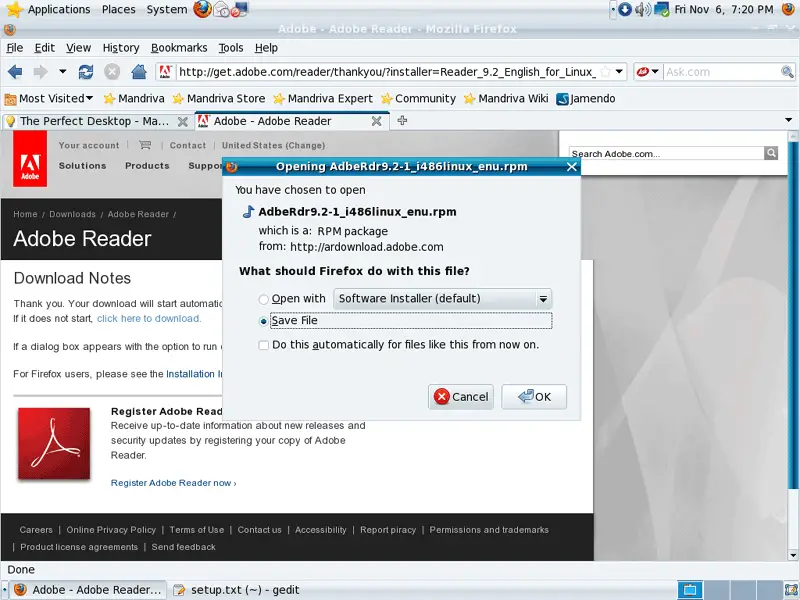Click the Mandriva Store bookmark
Image resolution: width=800 pixels, height=600 pixels.
[x=219, y=98]
